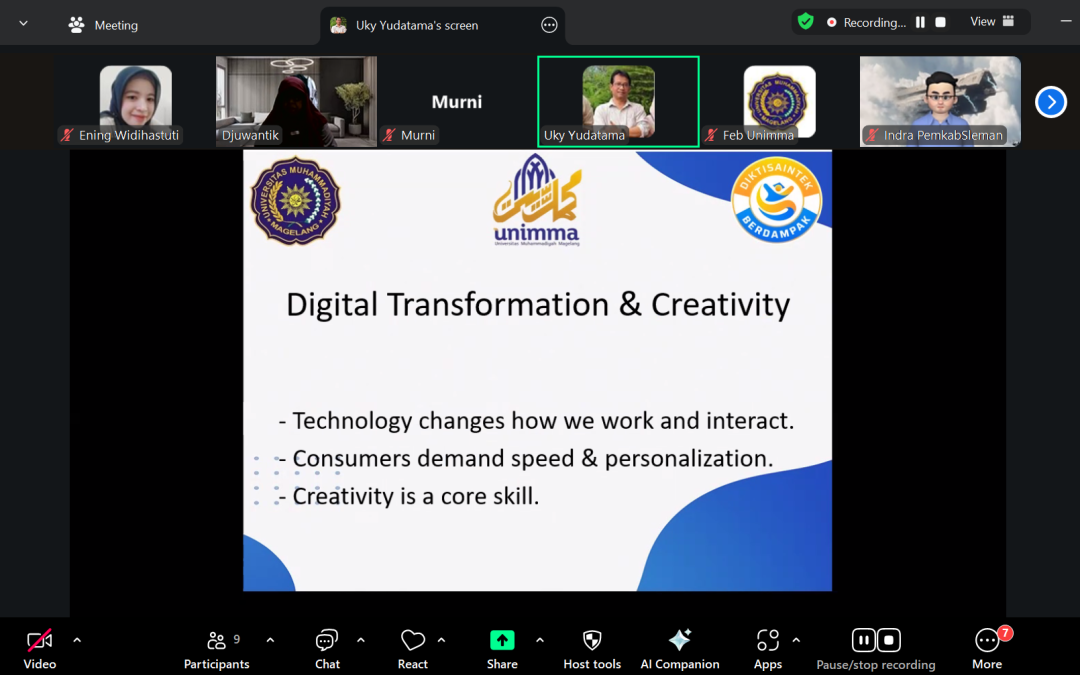
Task: Minimize the Zoom meeting window
Action: point(1066,21)
